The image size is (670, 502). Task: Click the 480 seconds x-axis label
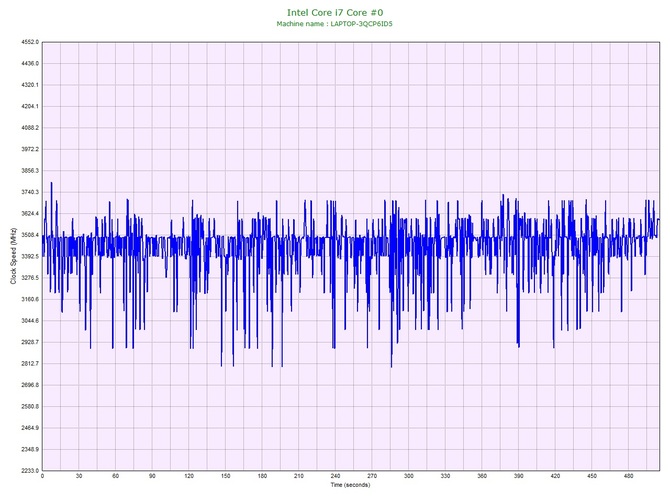pos(629,476)
